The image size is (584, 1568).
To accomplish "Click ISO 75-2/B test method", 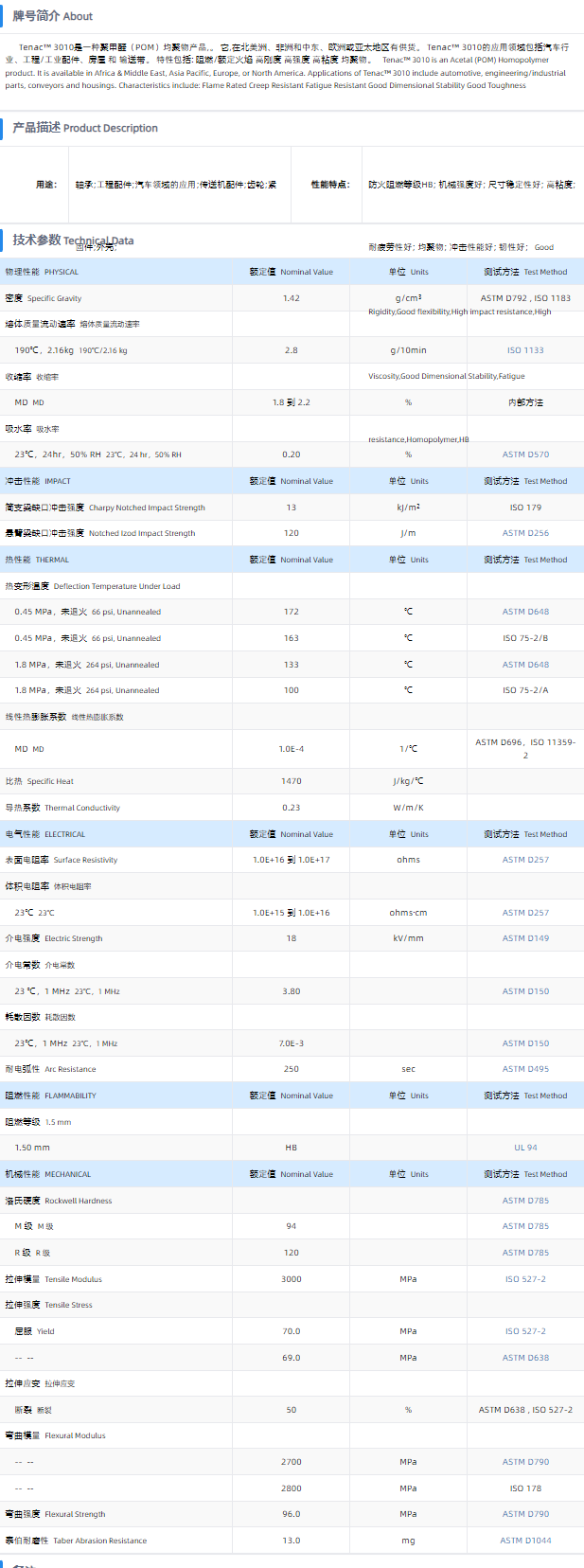I will pos(525,638).
